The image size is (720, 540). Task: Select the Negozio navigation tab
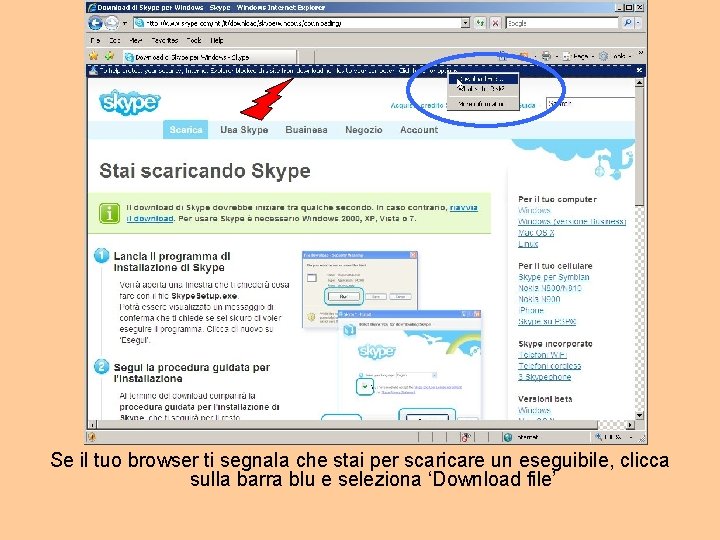364,129
